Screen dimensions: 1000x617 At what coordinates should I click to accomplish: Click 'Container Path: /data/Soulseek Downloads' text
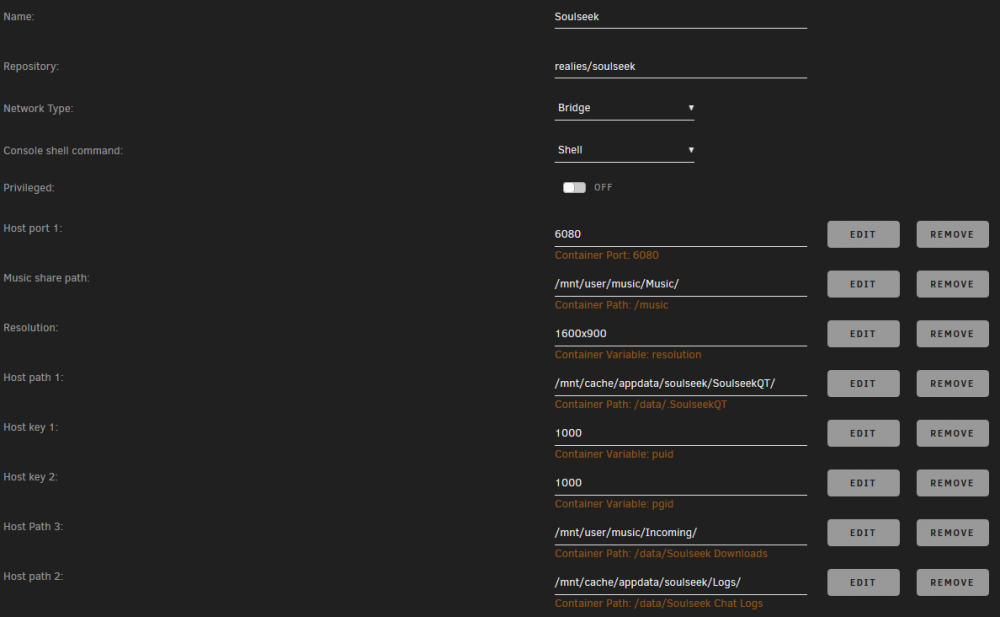pyautogui.click(x=661, y=554)
